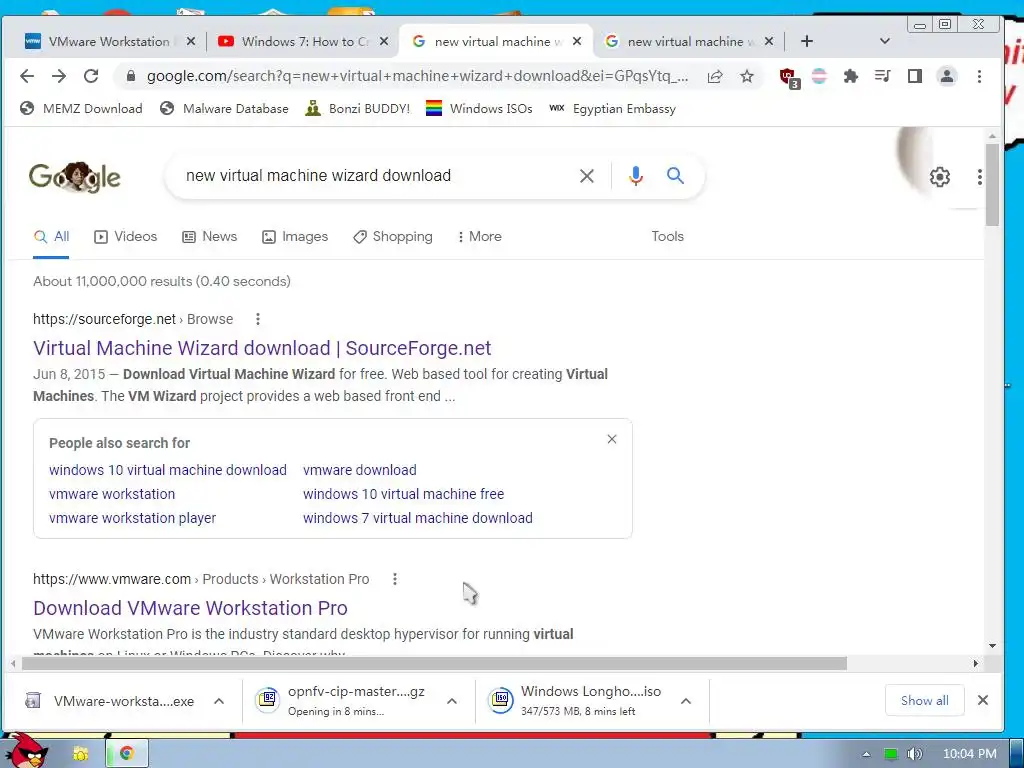This screenshot has height=768, width=1024.
Task: Click the horizontal scrollbar thumb
Action: tap(434, 664)
